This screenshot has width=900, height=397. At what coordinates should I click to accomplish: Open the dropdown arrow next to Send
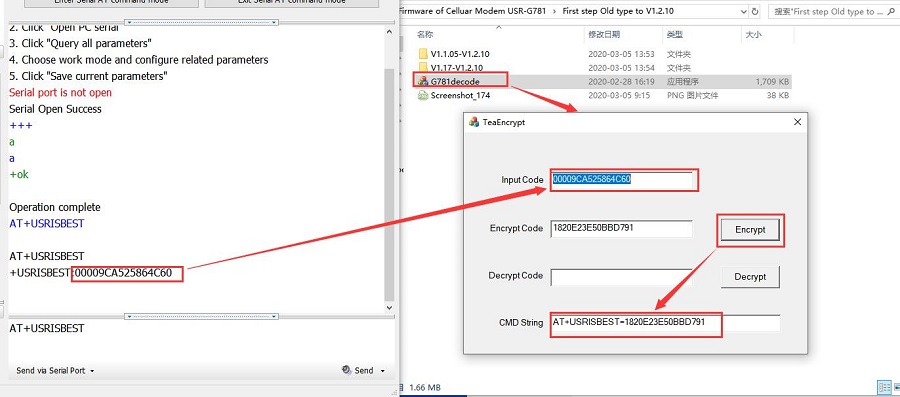(x=383, y=371)
